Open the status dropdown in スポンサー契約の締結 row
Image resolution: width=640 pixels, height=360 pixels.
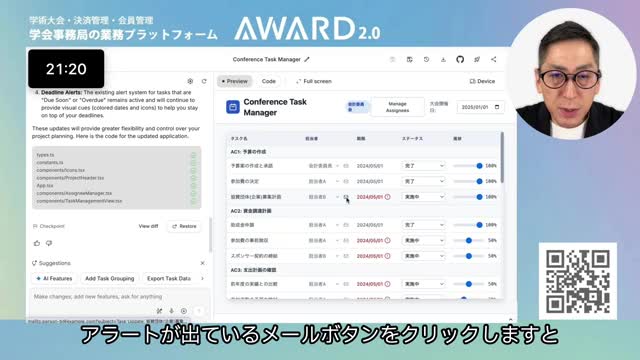click(x=423, y=256)
